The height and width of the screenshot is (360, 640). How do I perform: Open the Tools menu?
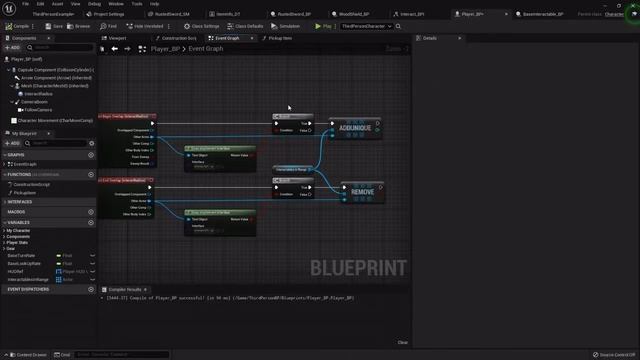click(137, 4)
